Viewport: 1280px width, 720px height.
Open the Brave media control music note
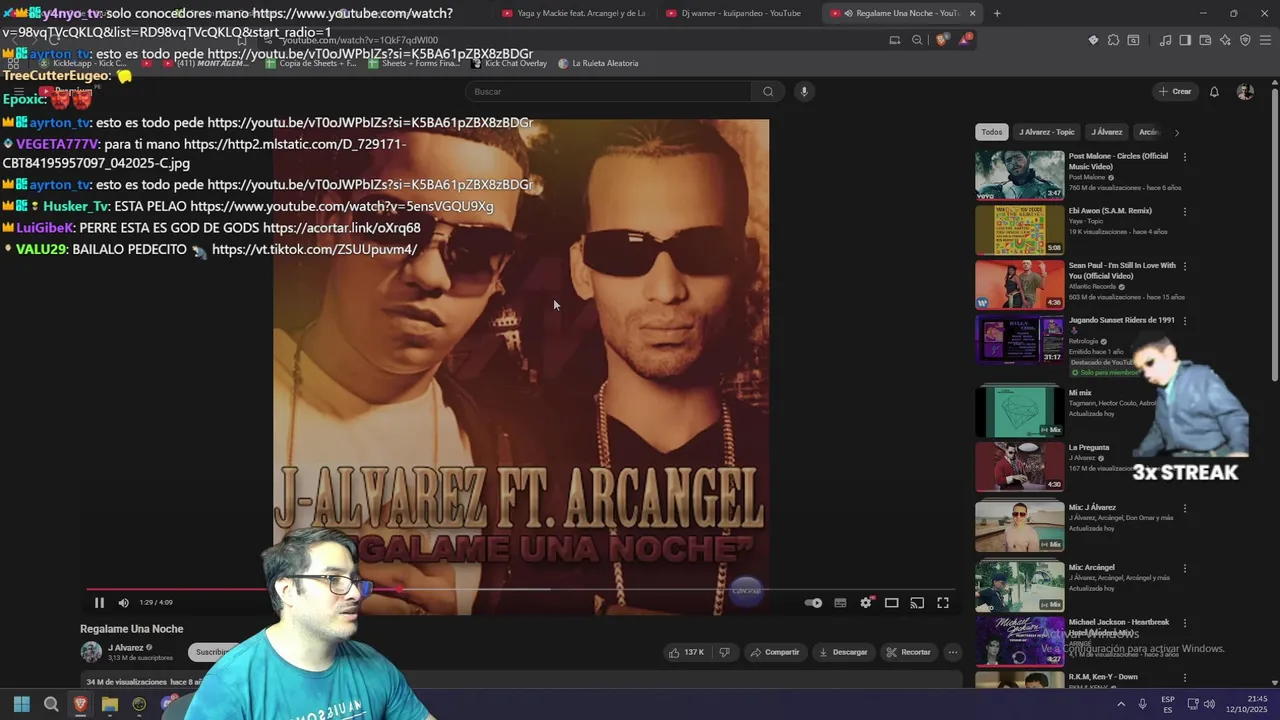click(x=1165, y=40)
